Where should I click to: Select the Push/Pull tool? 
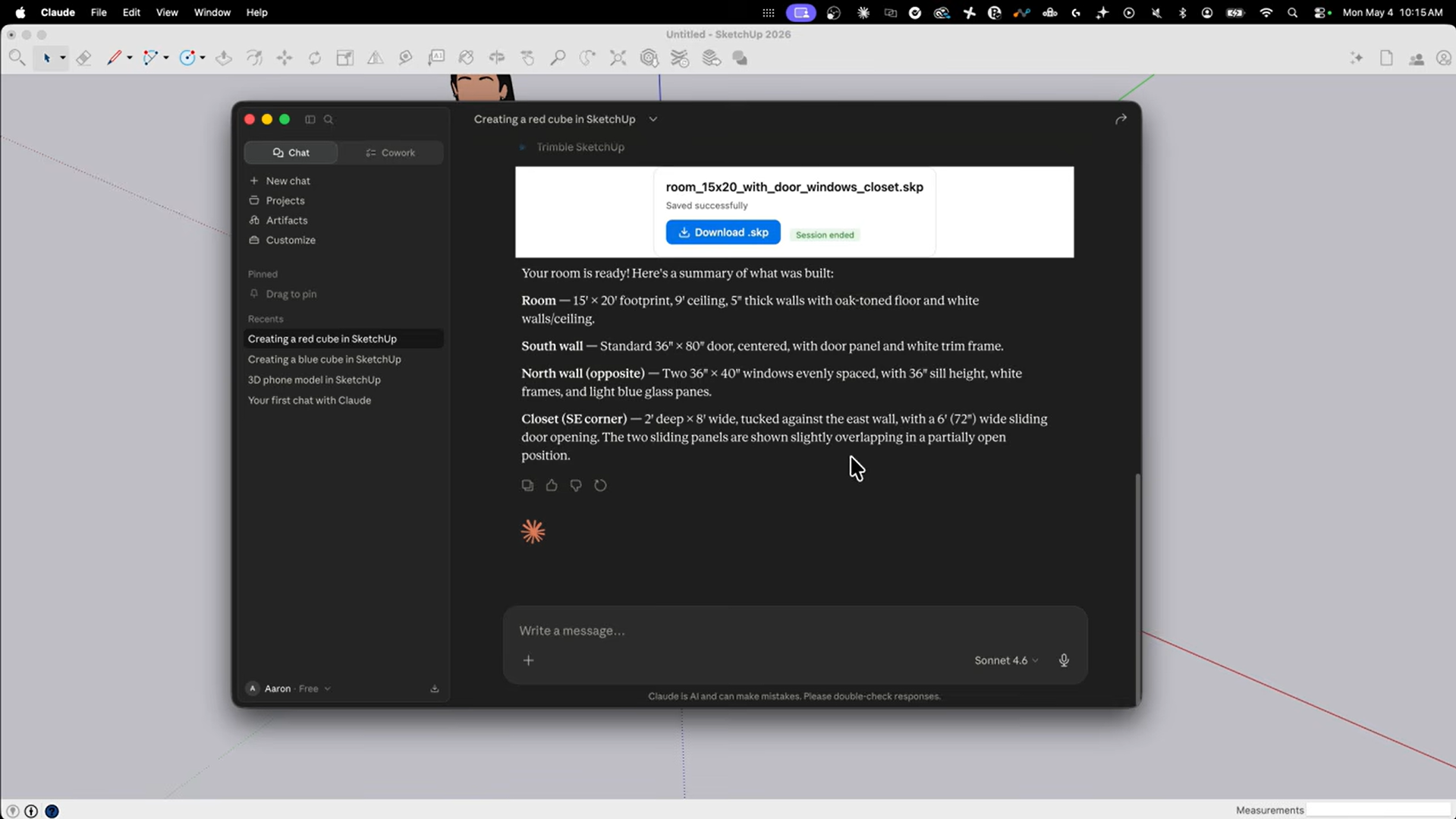coord(224,58)
